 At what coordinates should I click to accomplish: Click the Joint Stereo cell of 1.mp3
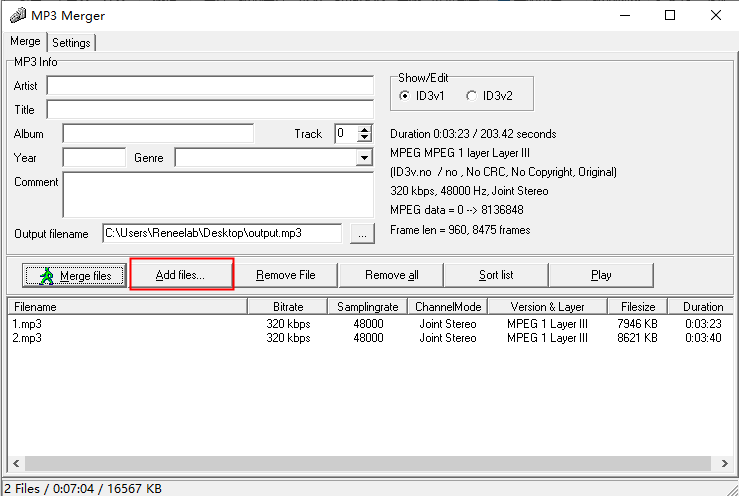click(x=448, y=324)
